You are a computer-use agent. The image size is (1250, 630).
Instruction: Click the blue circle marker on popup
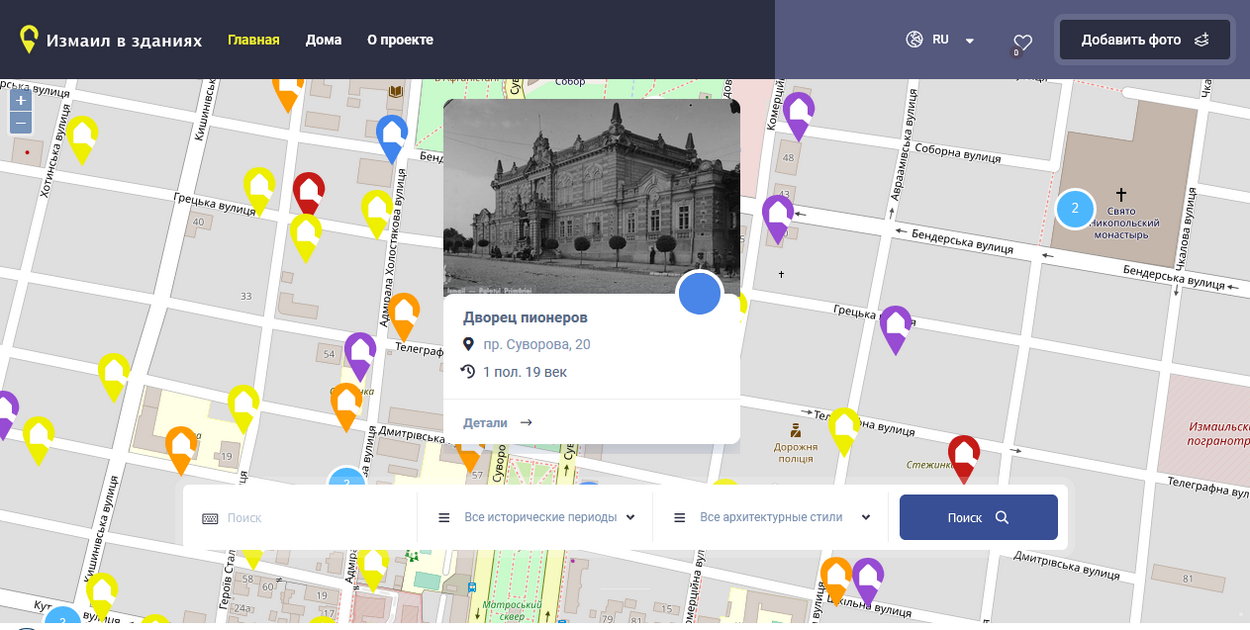click(700, 294)
